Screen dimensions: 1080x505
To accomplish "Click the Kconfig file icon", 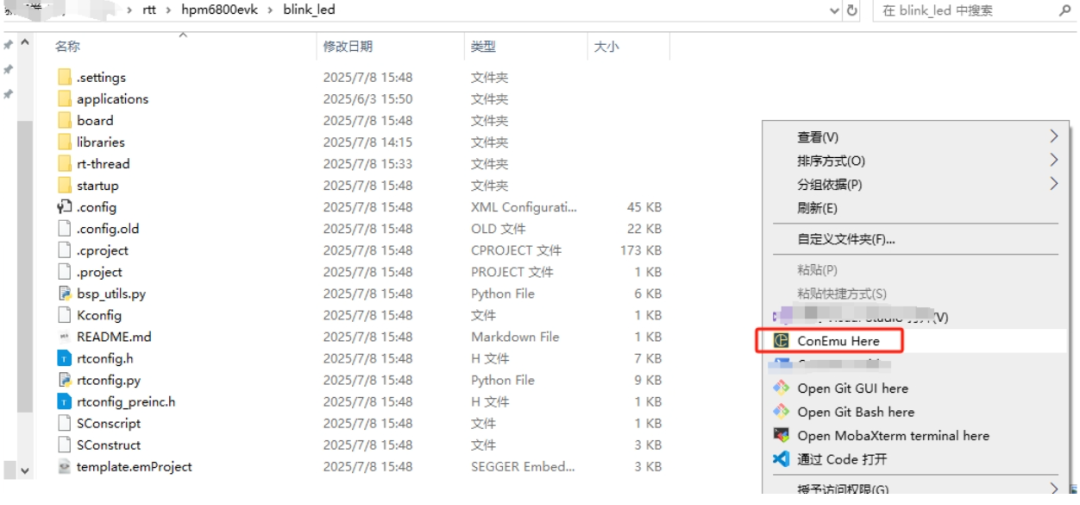I will click(x=64, y=315).
